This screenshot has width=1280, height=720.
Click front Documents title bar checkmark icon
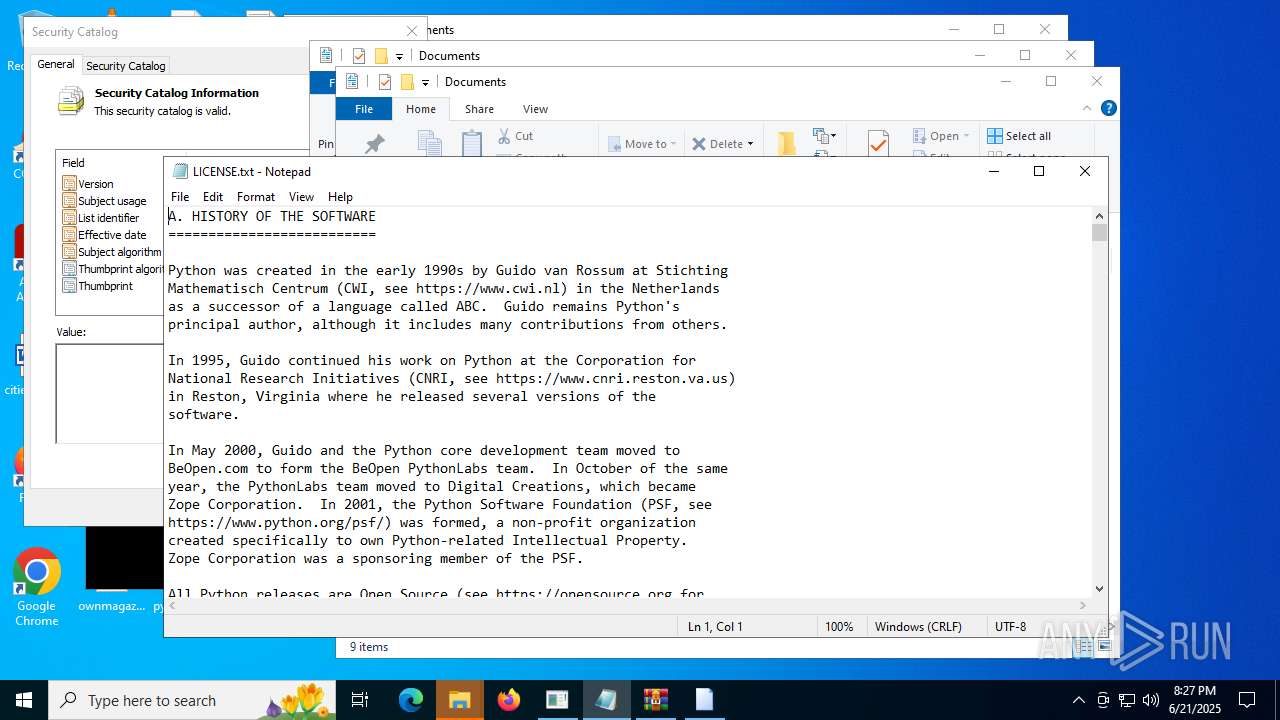(x=384, y=82)
